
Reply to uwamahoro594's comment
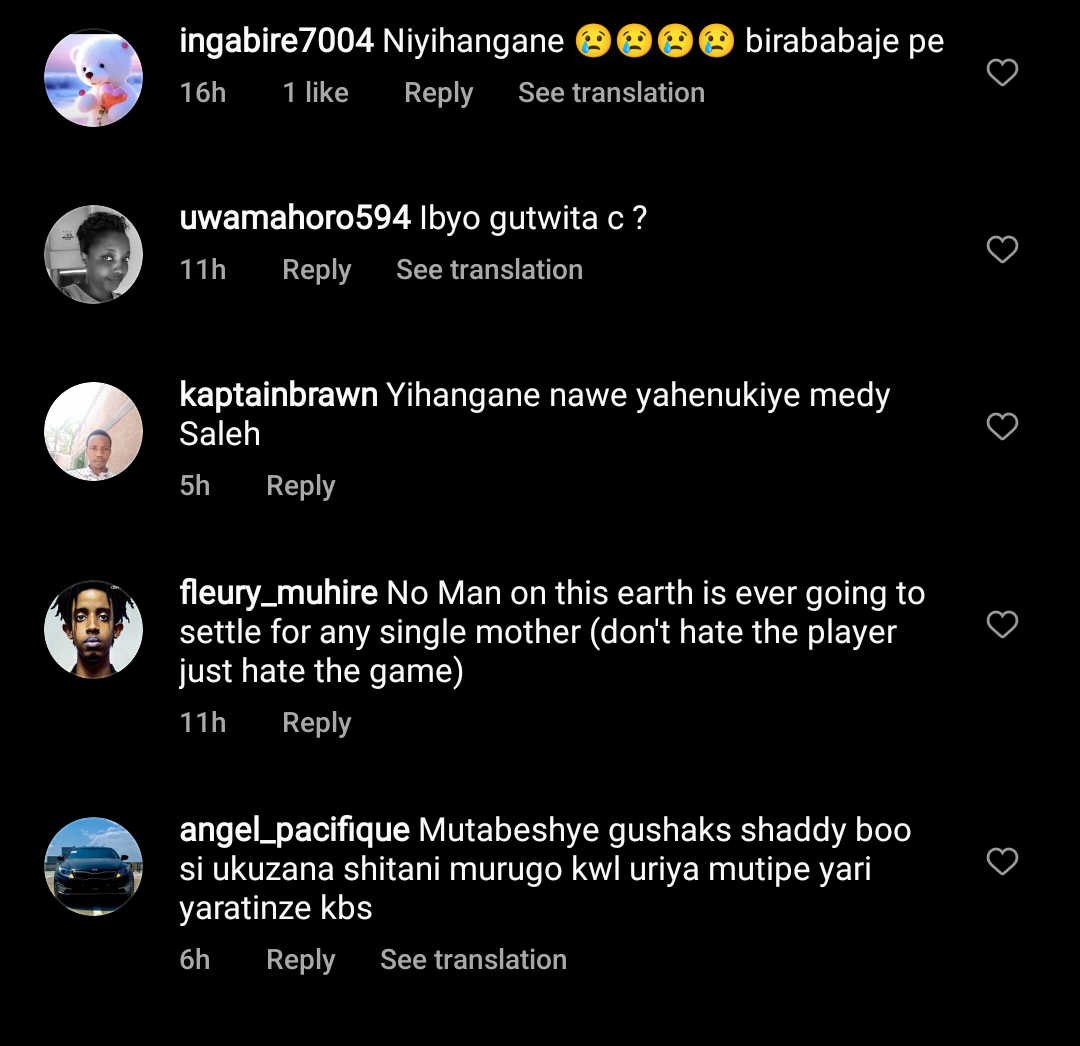click(316, 270)
